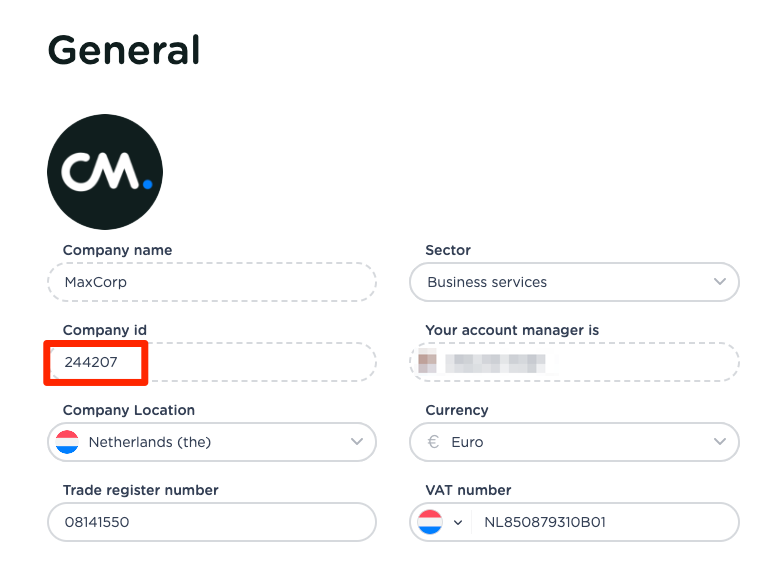Click the Euro symbol in Currency field
Viewport: 782px width, 573px height.
coord(433,442)
